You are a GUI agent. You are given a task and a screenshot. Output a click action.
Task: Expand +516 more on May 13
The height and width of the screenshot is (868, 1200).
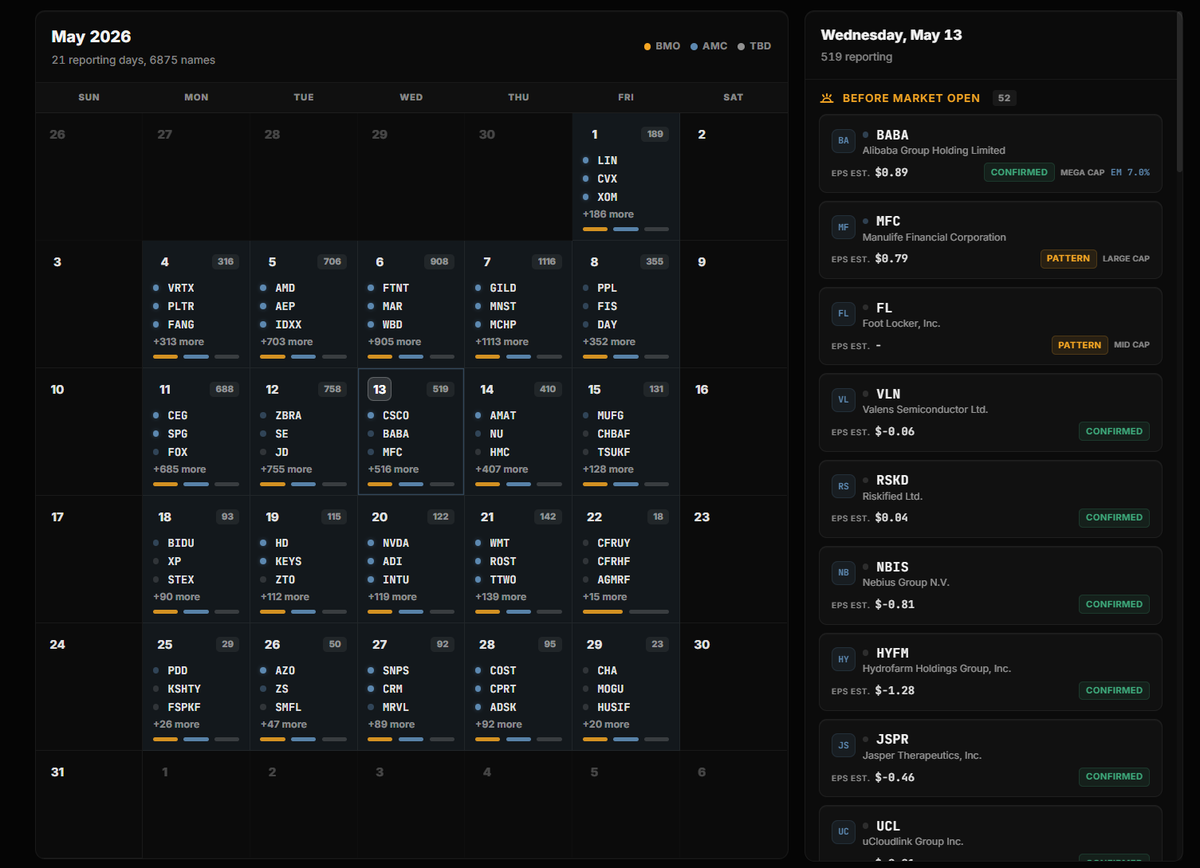tap(393, 469)
